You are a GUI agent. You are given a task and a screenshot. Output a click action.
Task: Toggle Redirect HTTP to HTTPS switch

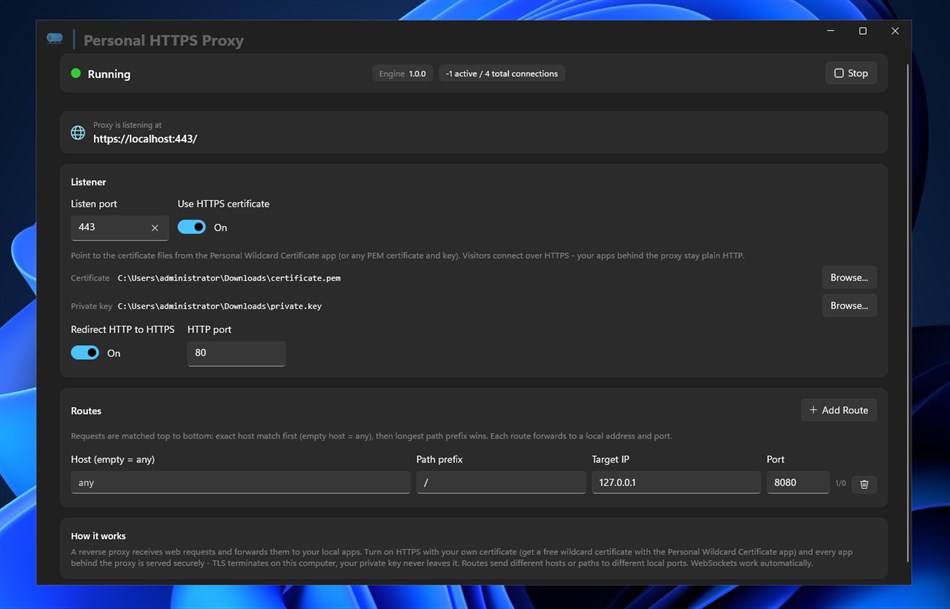[85, 353]
